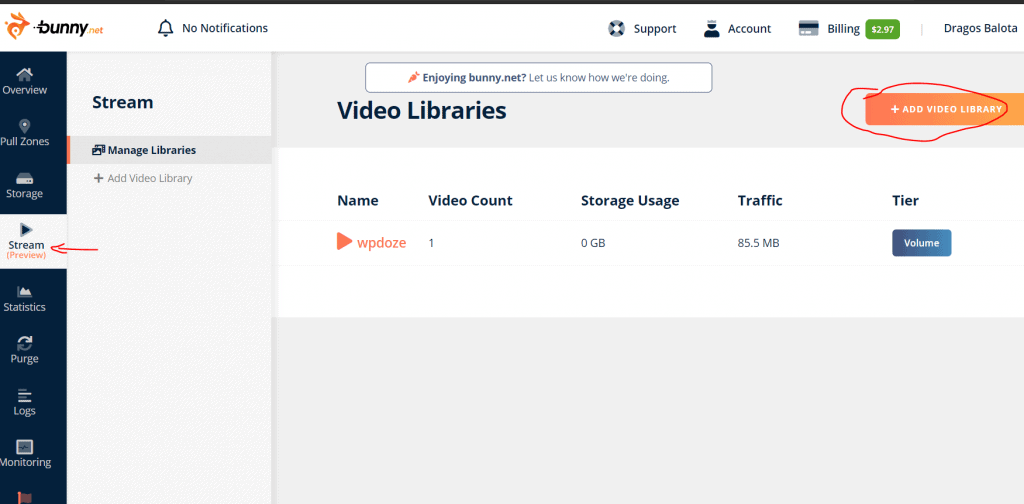Open the notifications bell icon
This screenshot has width=1024, height=504.
[166, 28]
